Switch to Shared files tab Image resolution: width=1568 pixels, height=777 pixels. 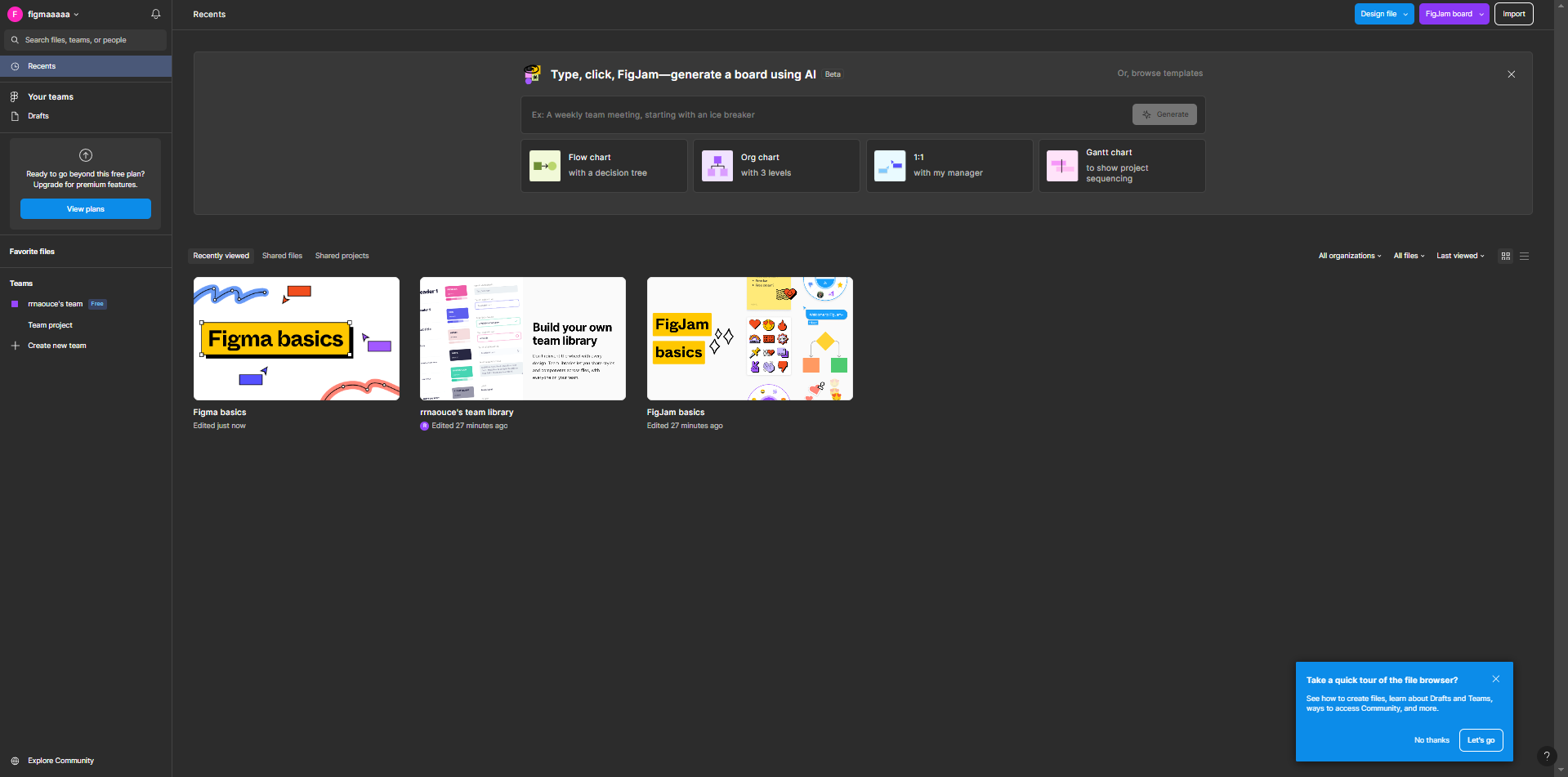282,256
